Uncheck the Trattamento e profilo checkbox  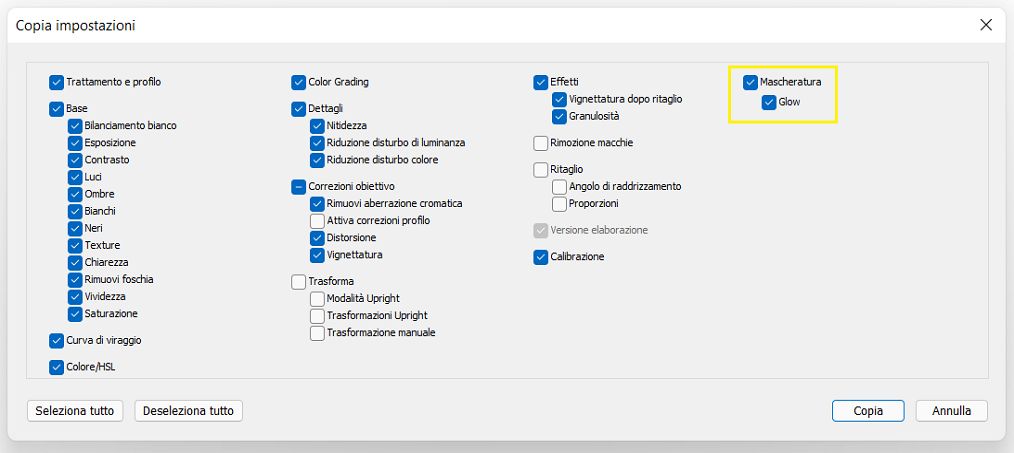coord(56,82)
